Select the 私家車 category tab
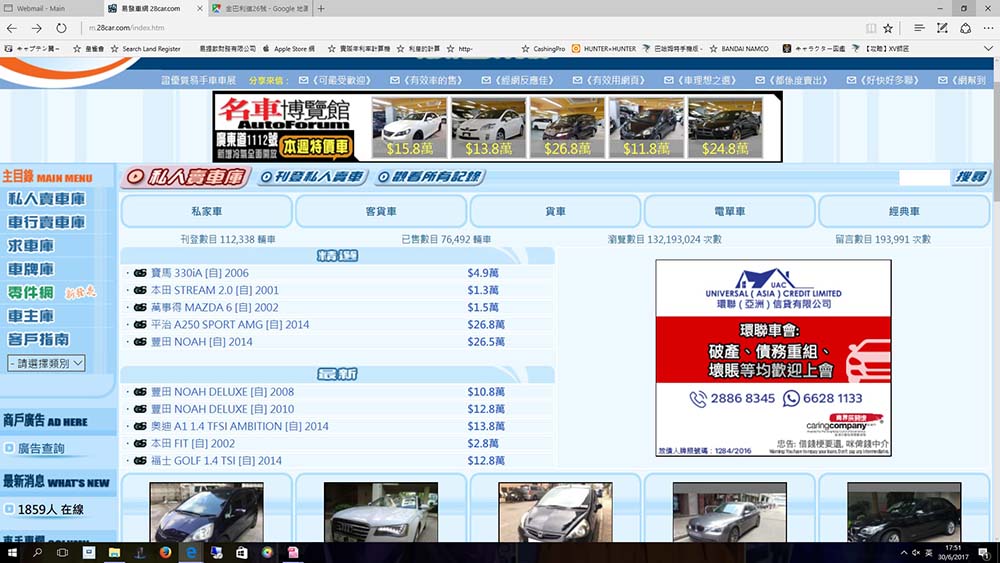 (207, 211)
